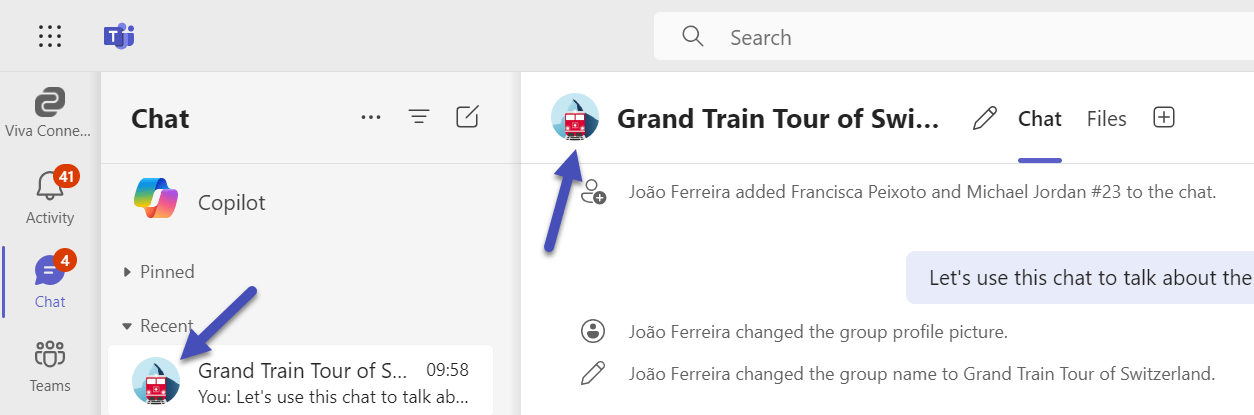Click the Microsoft Teams logo
This screenshot has height=415, width=1254.
coord(119,37)
